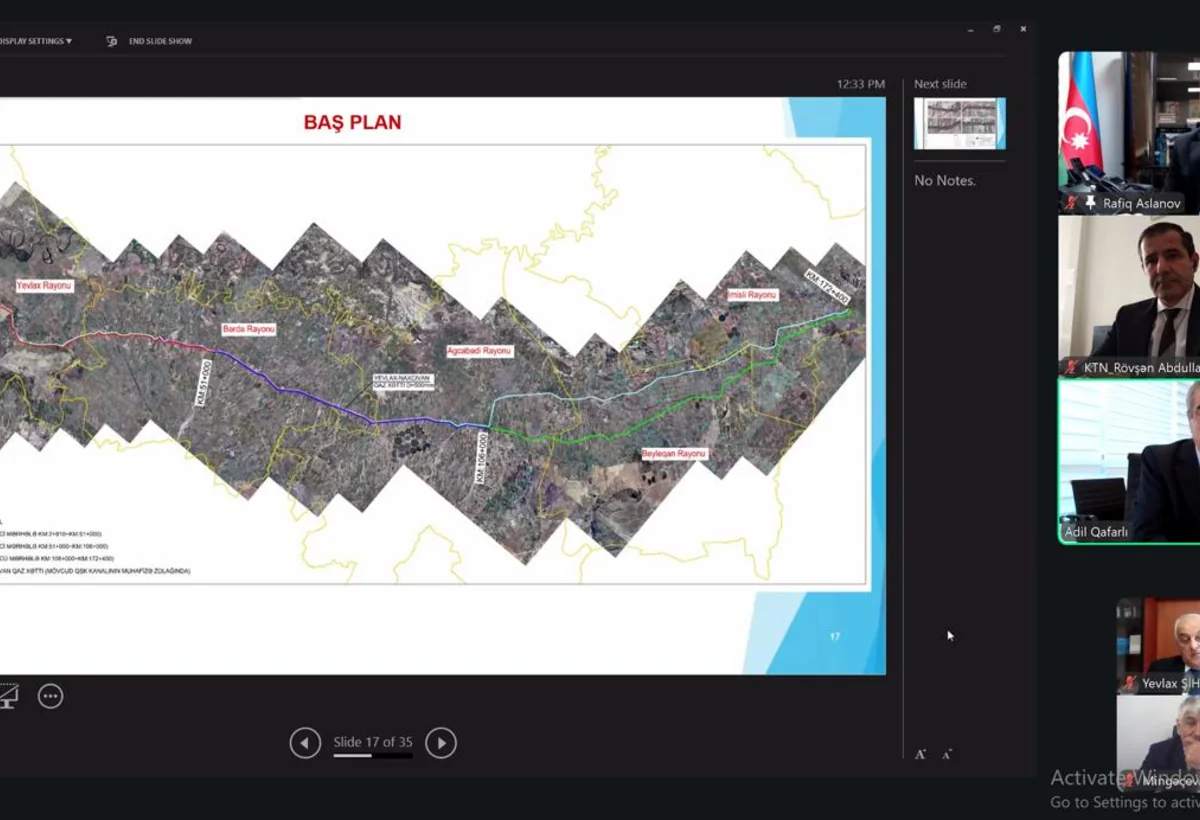The width and height of the screenshot is (1200, 820).
Task: Select KTN_Rövşən Abdulla's video tile
Action: [x=1129, y=297]
